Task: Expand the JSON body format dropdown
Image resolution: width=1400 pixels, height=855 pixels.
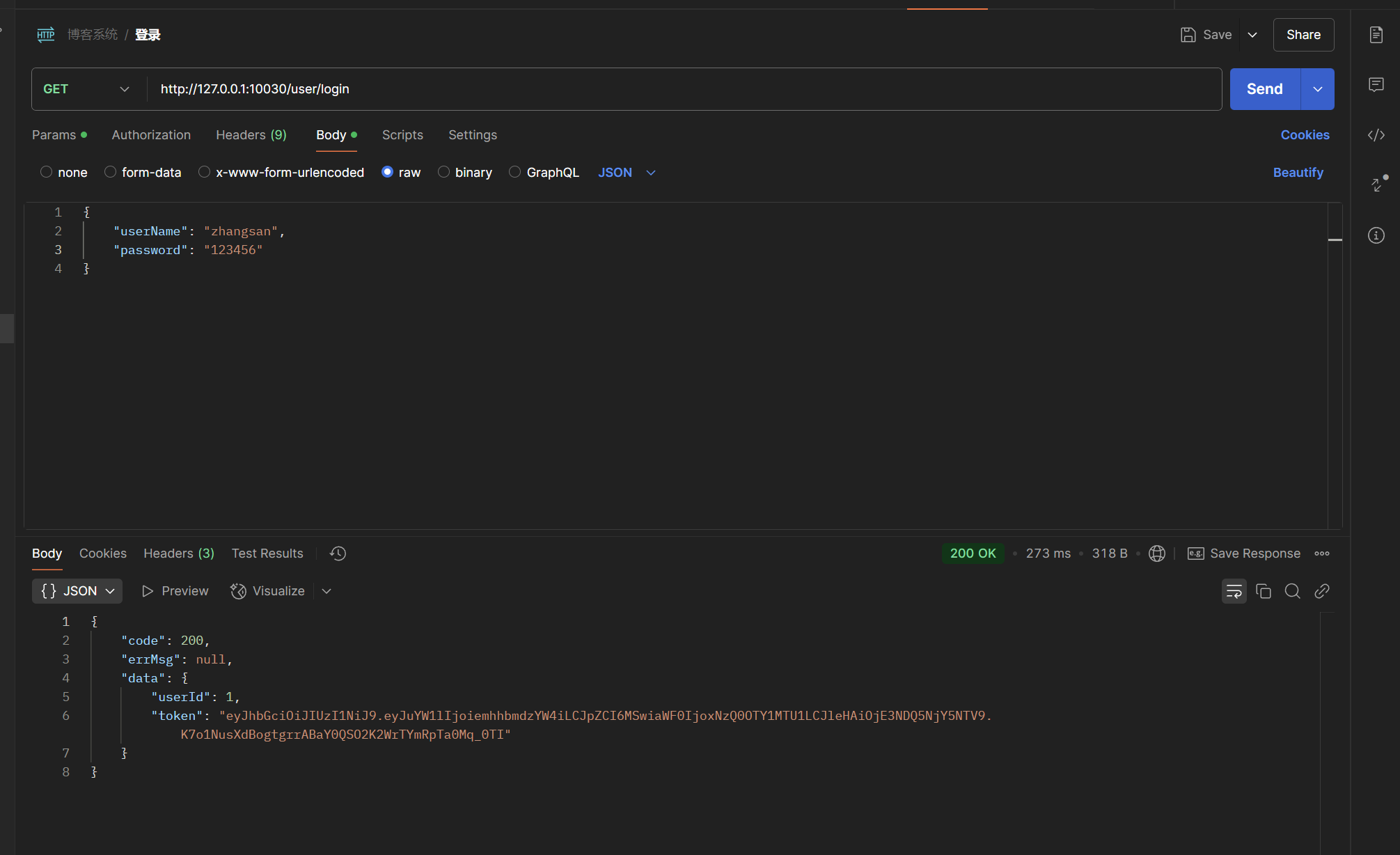Action: (627, 173)
